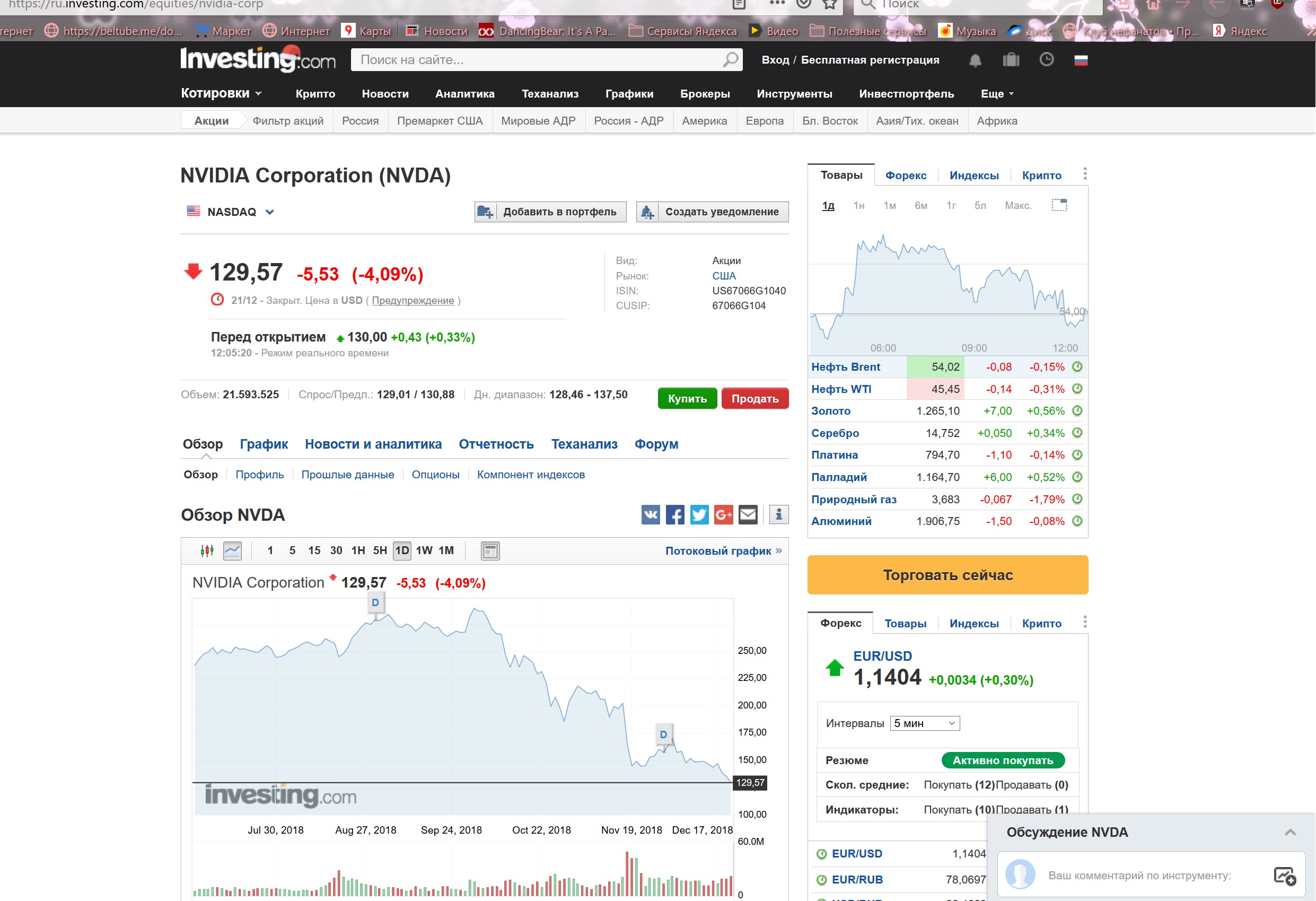Switch chart to area line type

coord(232,550)
